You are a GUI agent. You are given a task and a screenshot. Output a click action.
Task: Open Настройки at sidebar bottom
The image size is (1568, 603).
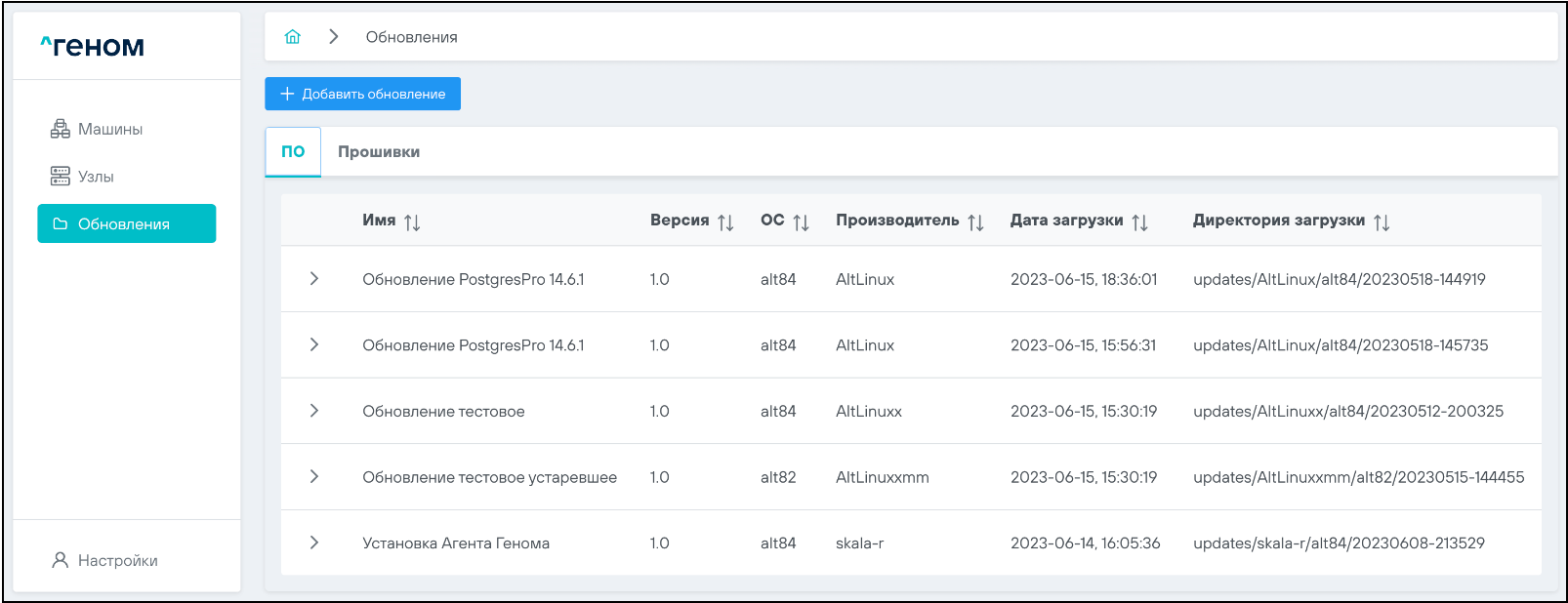click(117, 561)
